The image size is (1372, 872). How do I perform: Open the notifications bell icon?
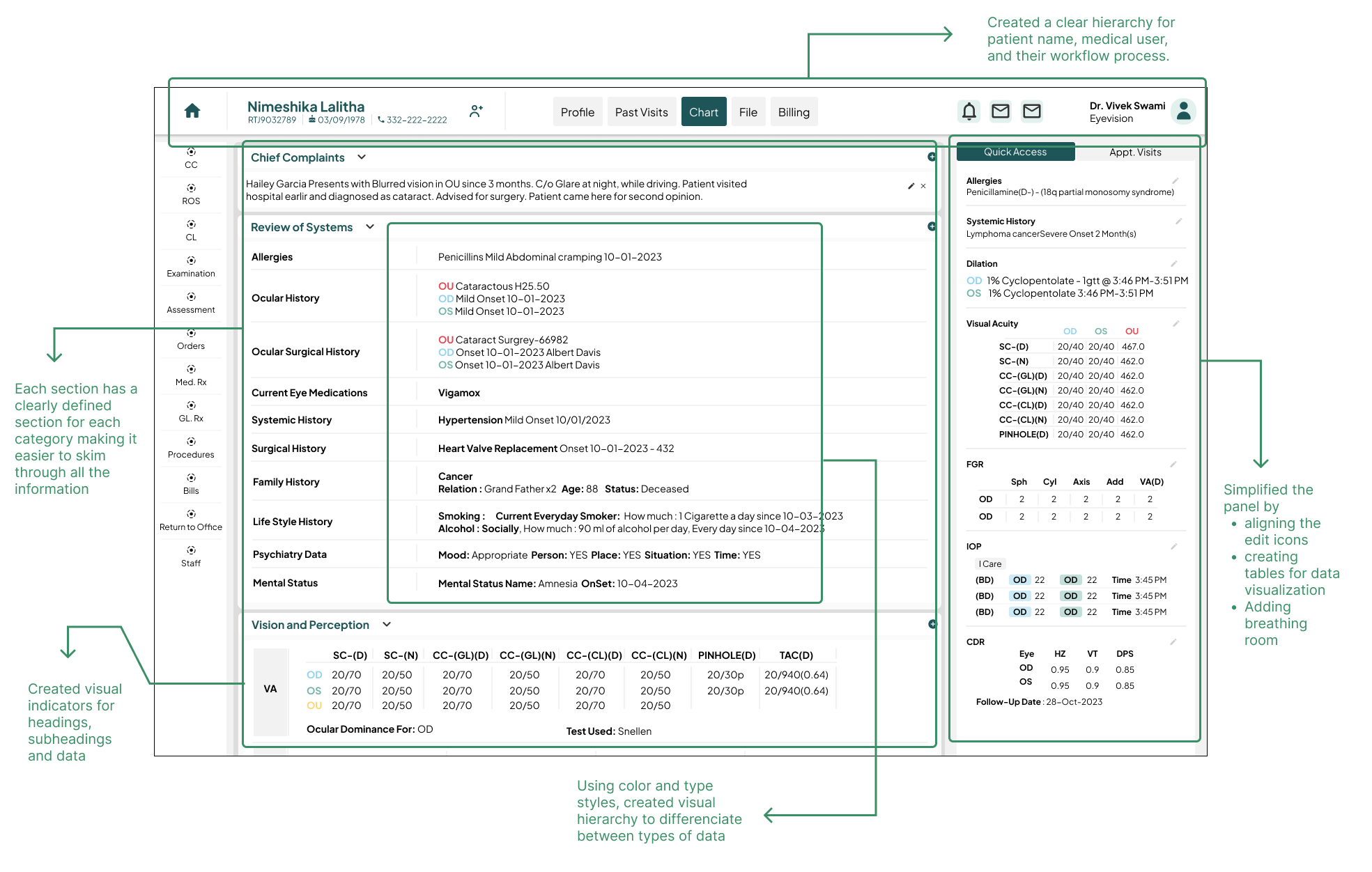[969, 111]
